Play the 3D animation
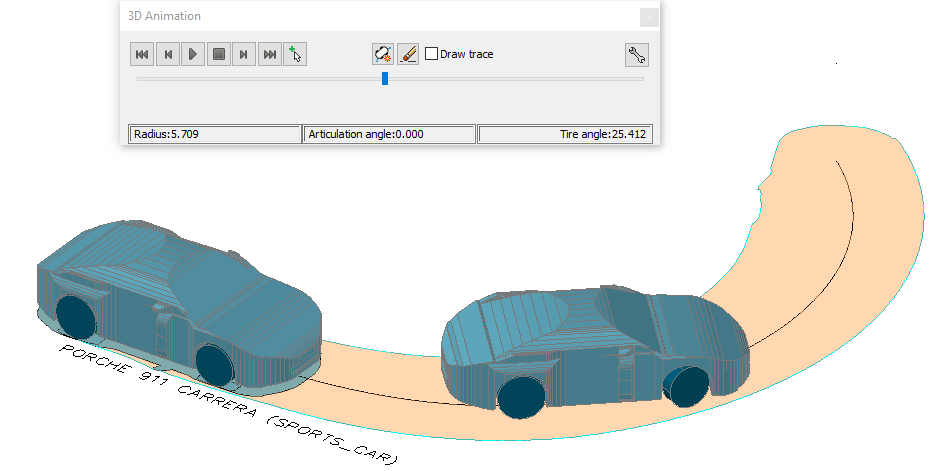The image size is (937, 471). (x=193, y=55)
